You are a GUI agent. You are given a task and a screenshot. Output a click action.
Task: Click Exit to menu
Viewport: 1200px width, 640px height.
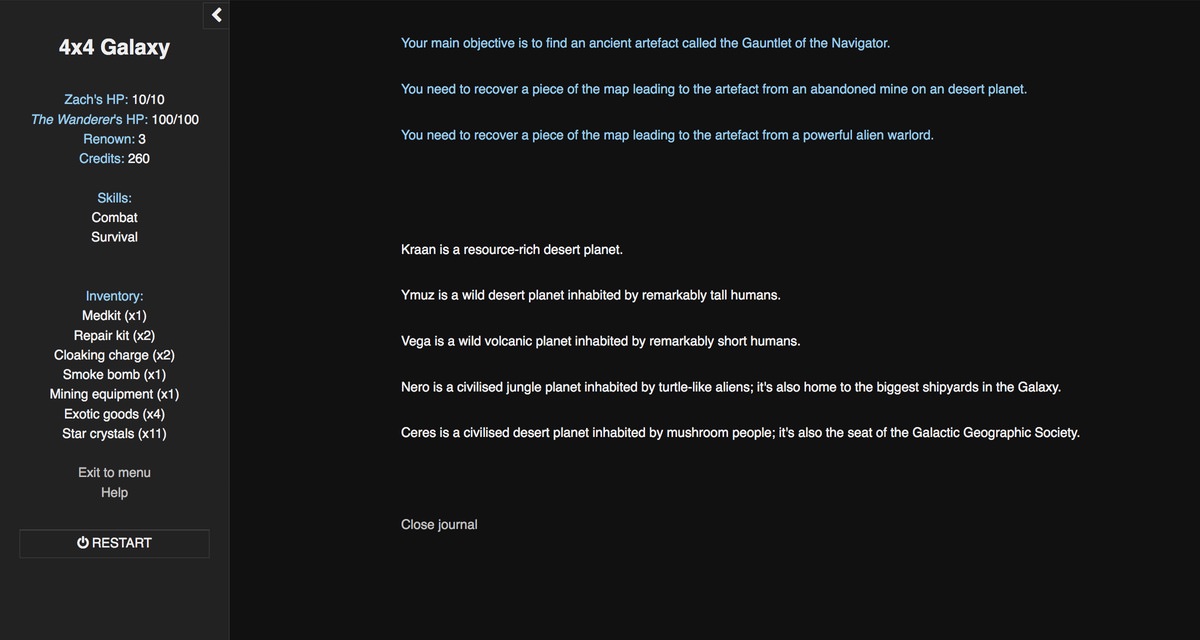pyautogui.click(x=114, y=472)
